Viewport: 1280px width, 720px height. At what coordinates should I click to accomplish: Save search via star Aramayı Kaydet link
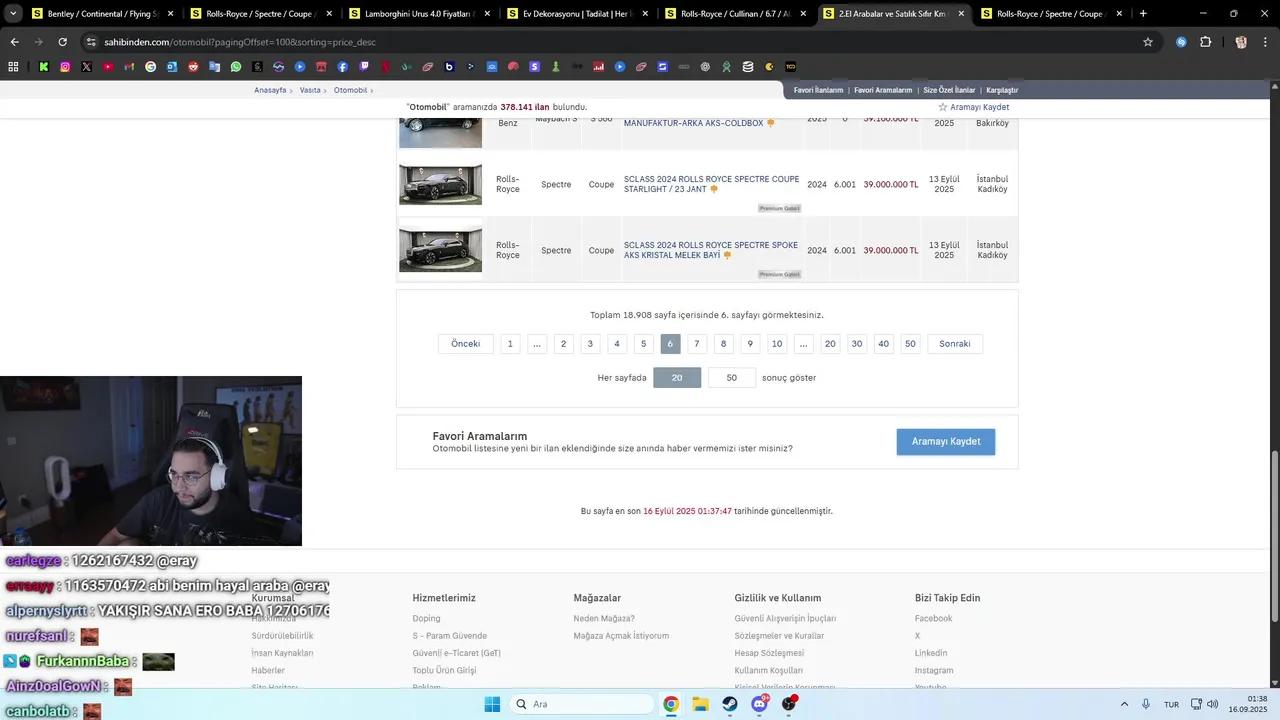point(973,107)
